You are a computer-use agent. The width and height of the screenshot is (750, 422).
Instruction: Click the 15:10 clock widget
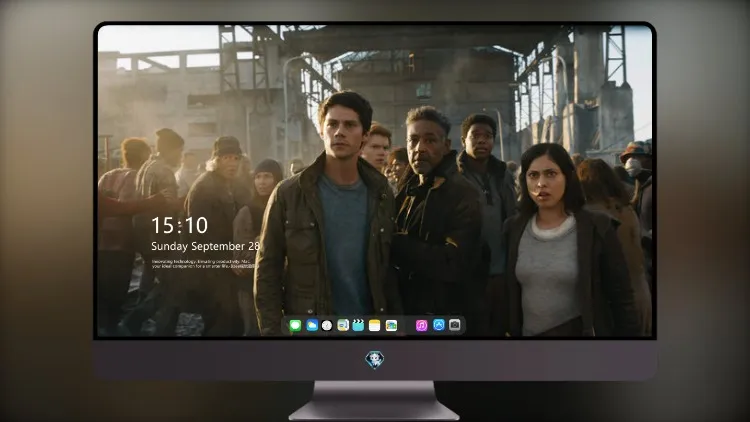coord(179,225)
